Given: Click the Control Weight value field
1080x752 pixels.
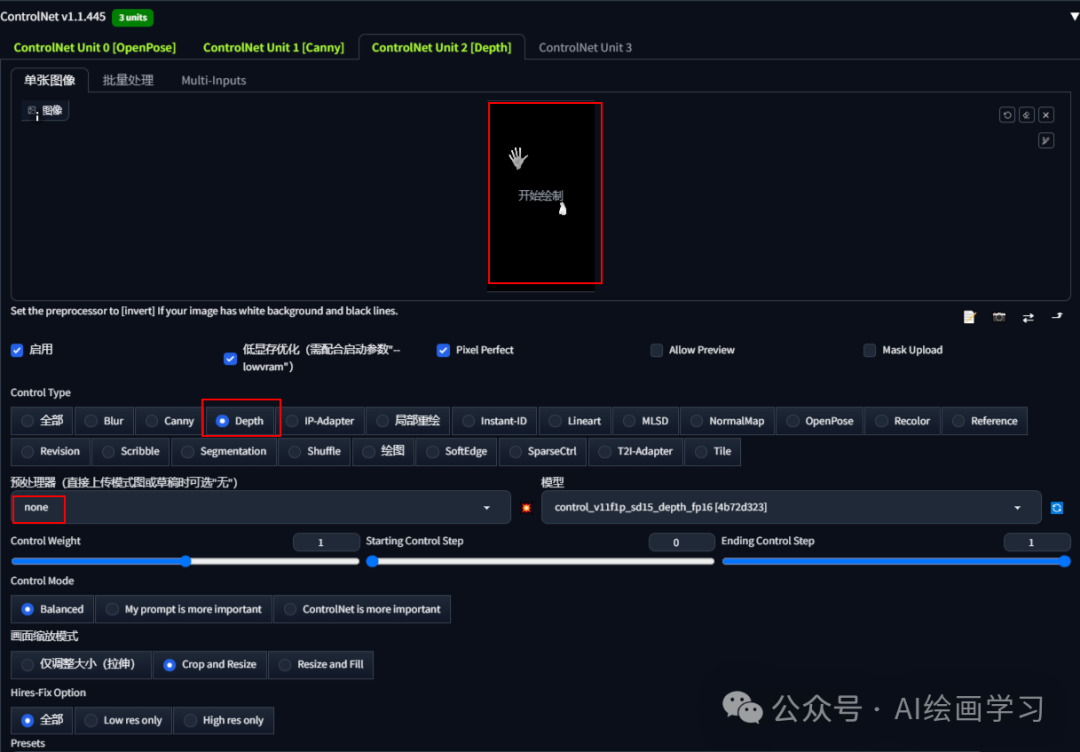Looking at the screenshot, I should coord(326,543).
